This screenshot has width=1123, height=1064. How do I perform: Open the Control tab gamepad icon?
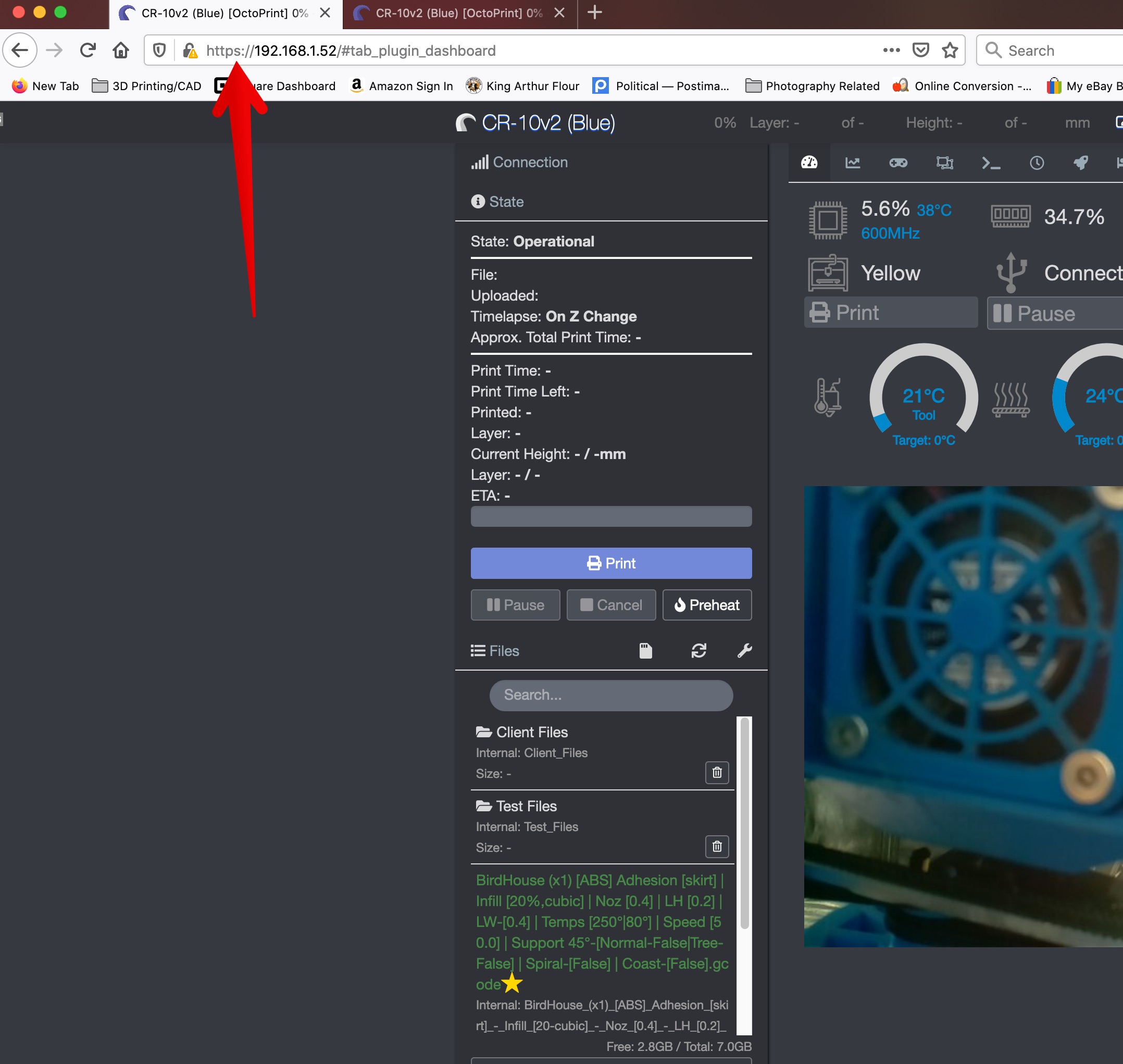tap(898, 163)
